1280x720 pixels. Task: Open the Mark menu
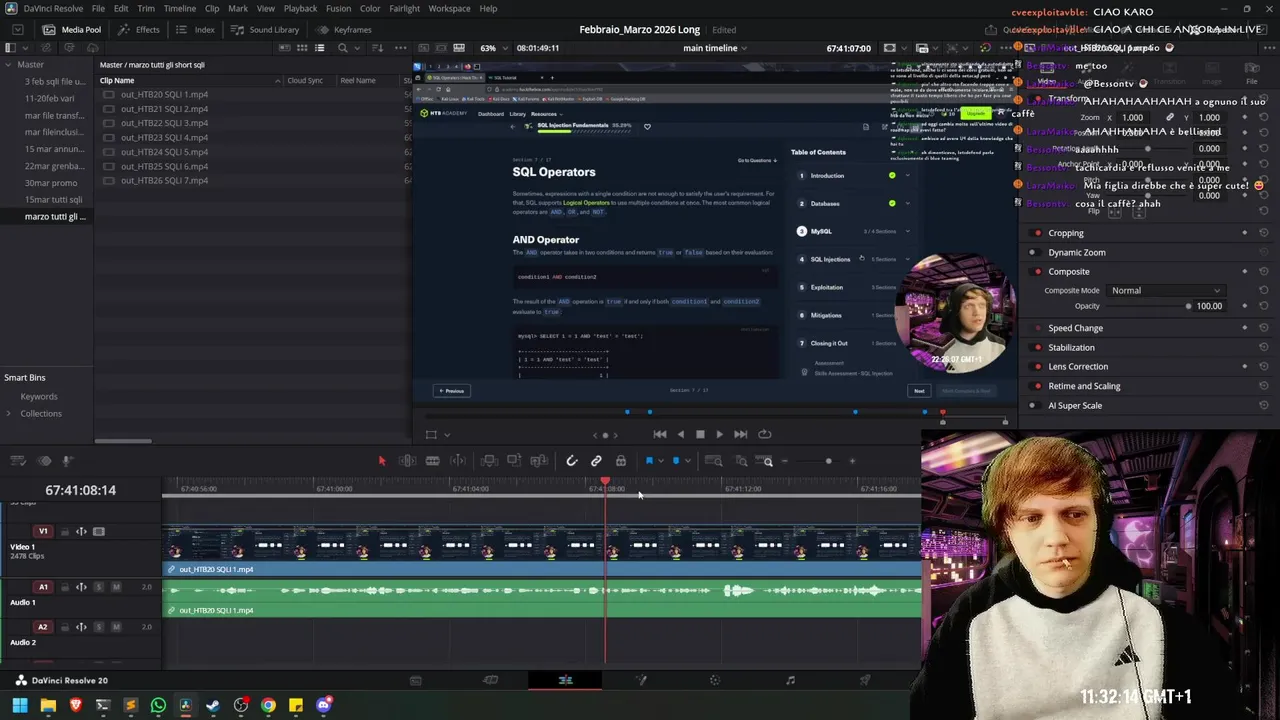[x=238, y=8]
